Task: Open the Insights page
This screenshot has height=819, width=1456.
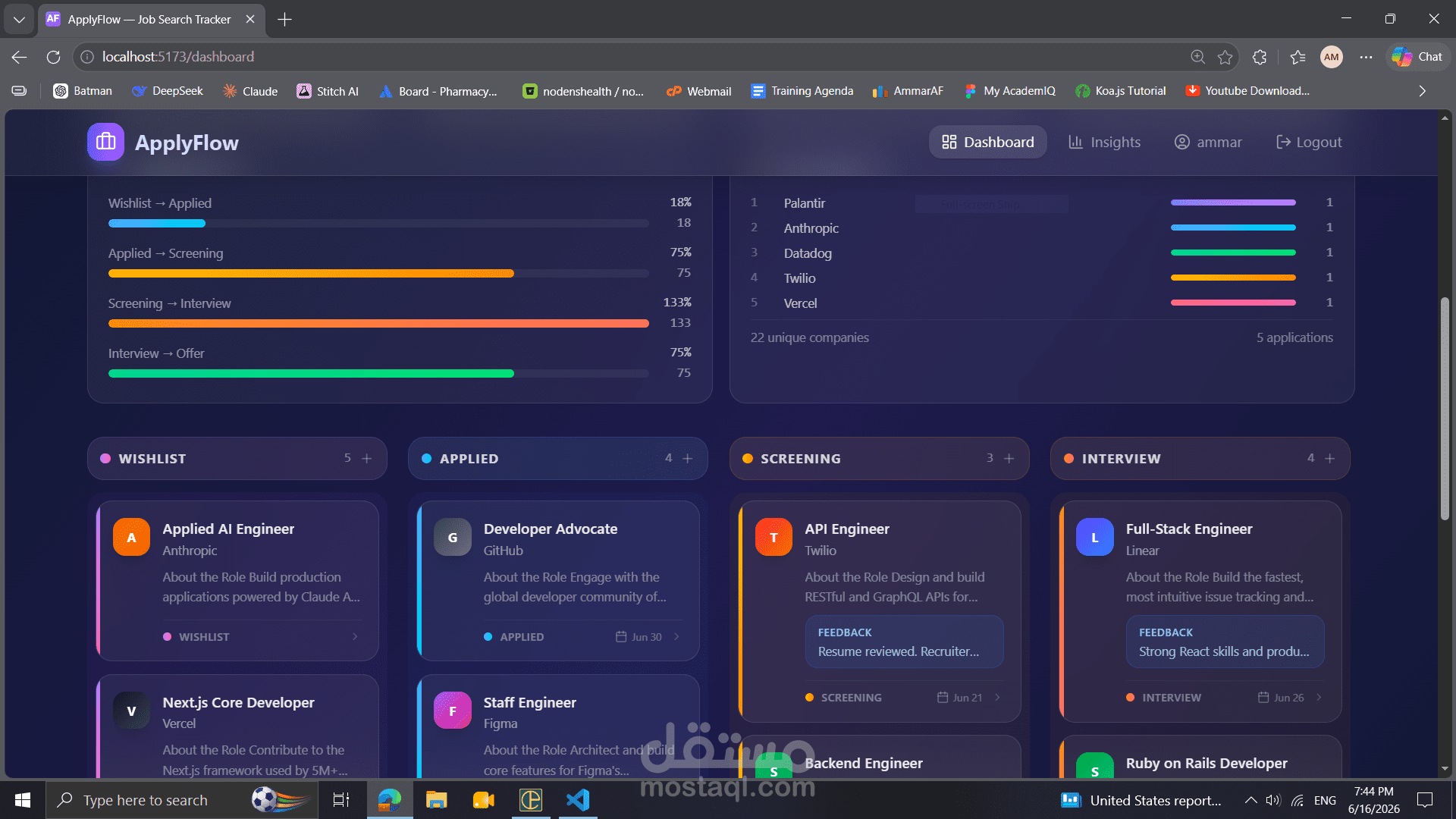Action: tap(1104, 142)
